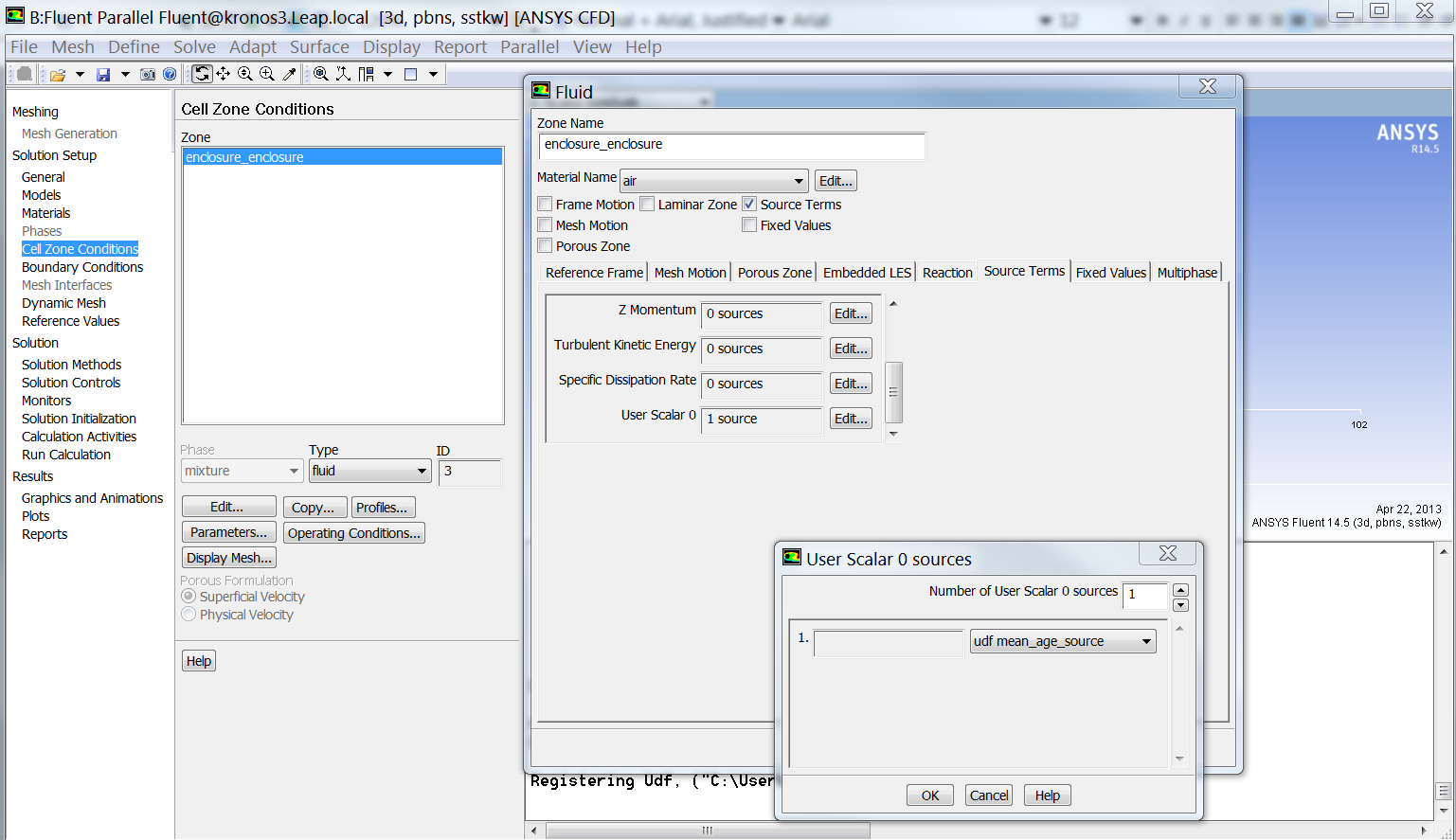This screenshot has width=1456, height=840.
Task: Open the dropdown arrow beside open folder
Action: point(80,74)
